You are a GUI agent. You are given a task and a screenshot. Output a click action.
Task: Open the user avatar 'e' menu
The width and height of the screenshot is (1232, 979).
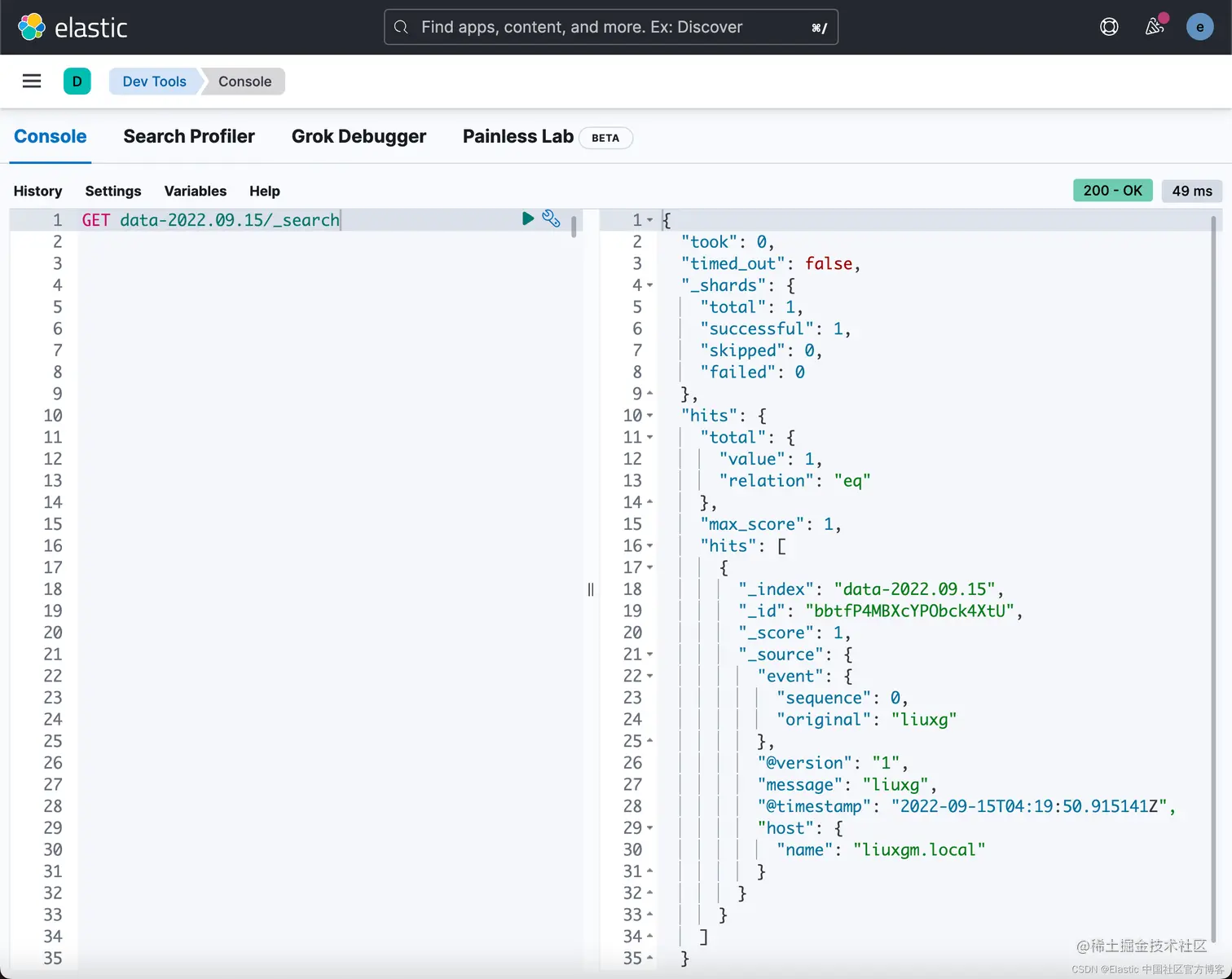(x=1199, y=27)
